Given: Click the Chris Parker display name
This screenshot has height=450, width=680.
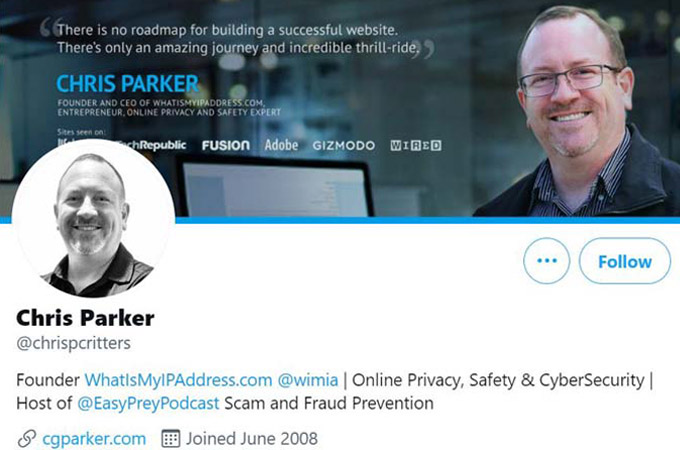Looking at the screenshot, I should point(85,318).
